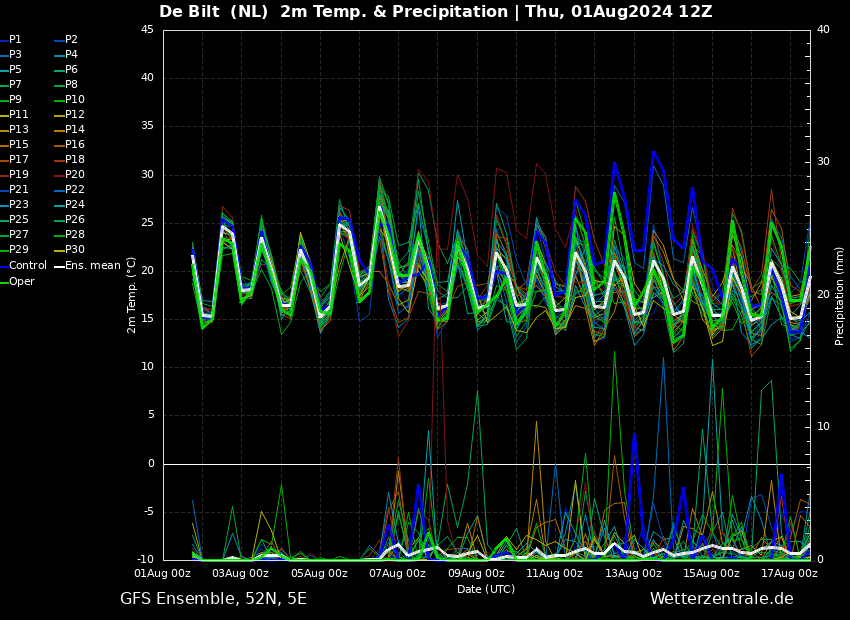
Task: Choose the P15 legend label
Action: click(x=18, y=144)
